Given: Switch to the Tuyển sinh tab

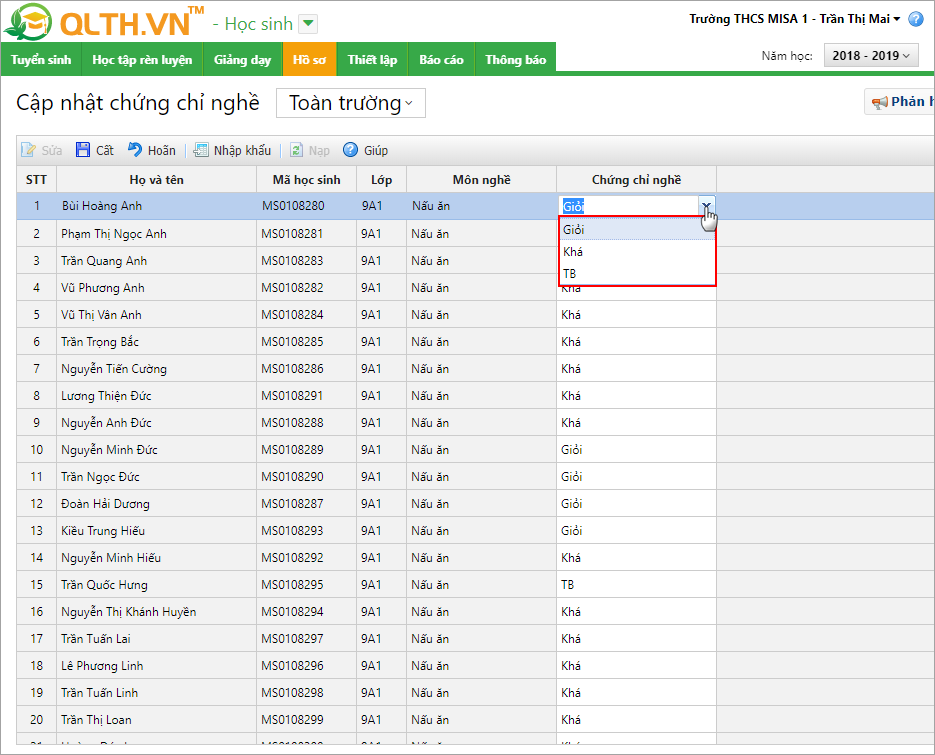Looking at the screenshot, I should pyautogui.click(x=41, y=60).
